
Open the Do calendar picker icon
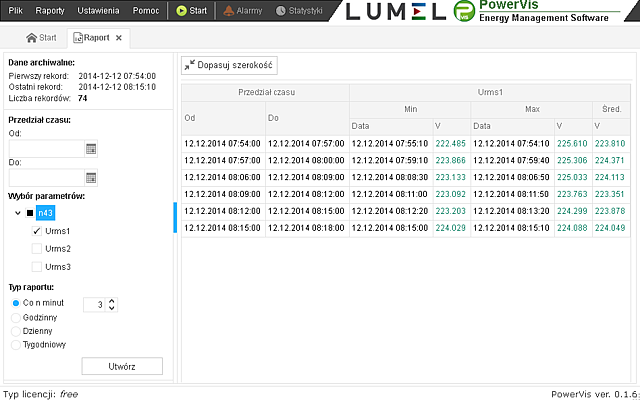coord(91,178)
